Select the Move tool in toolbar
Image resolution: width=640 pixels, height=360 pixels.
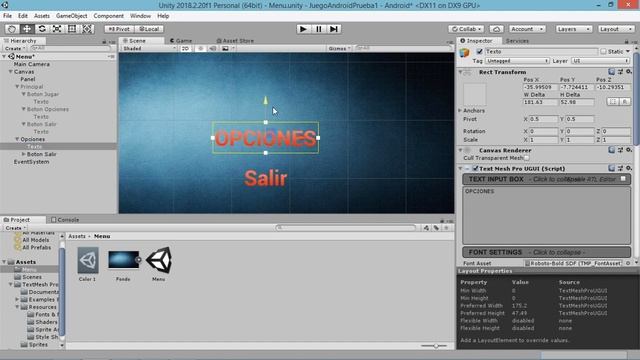tap(27, 29)
